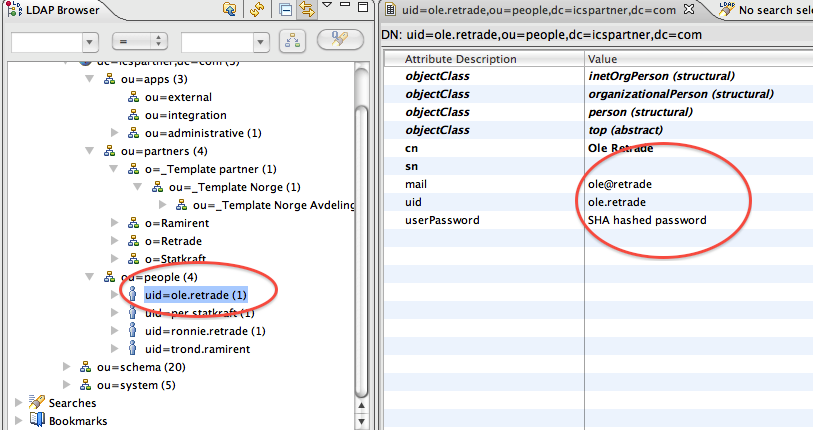Click the ou=_Template Norge entry icon
Screen dimensions: 813x430
tap(157, 187)
